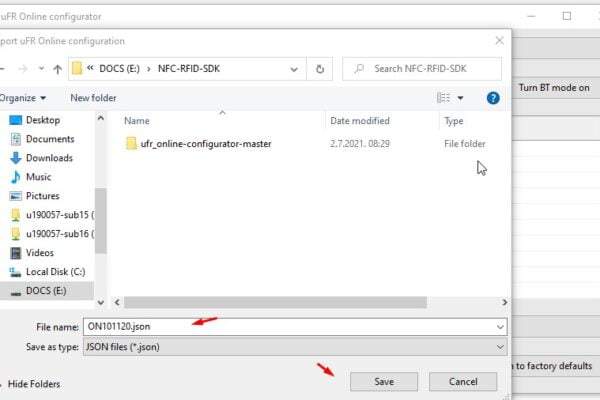Open the view options dropdown arrow

tap(460, 98)
